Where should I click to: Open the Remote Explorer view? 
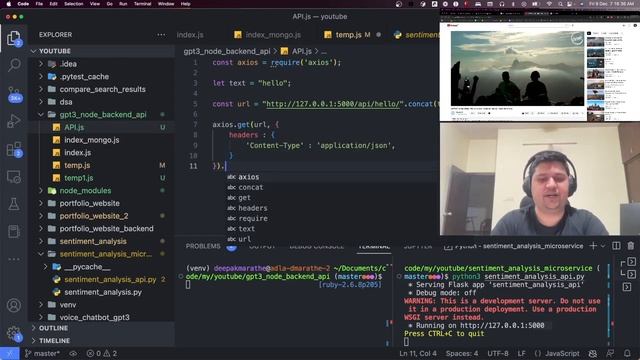click(x=14, y=177)
